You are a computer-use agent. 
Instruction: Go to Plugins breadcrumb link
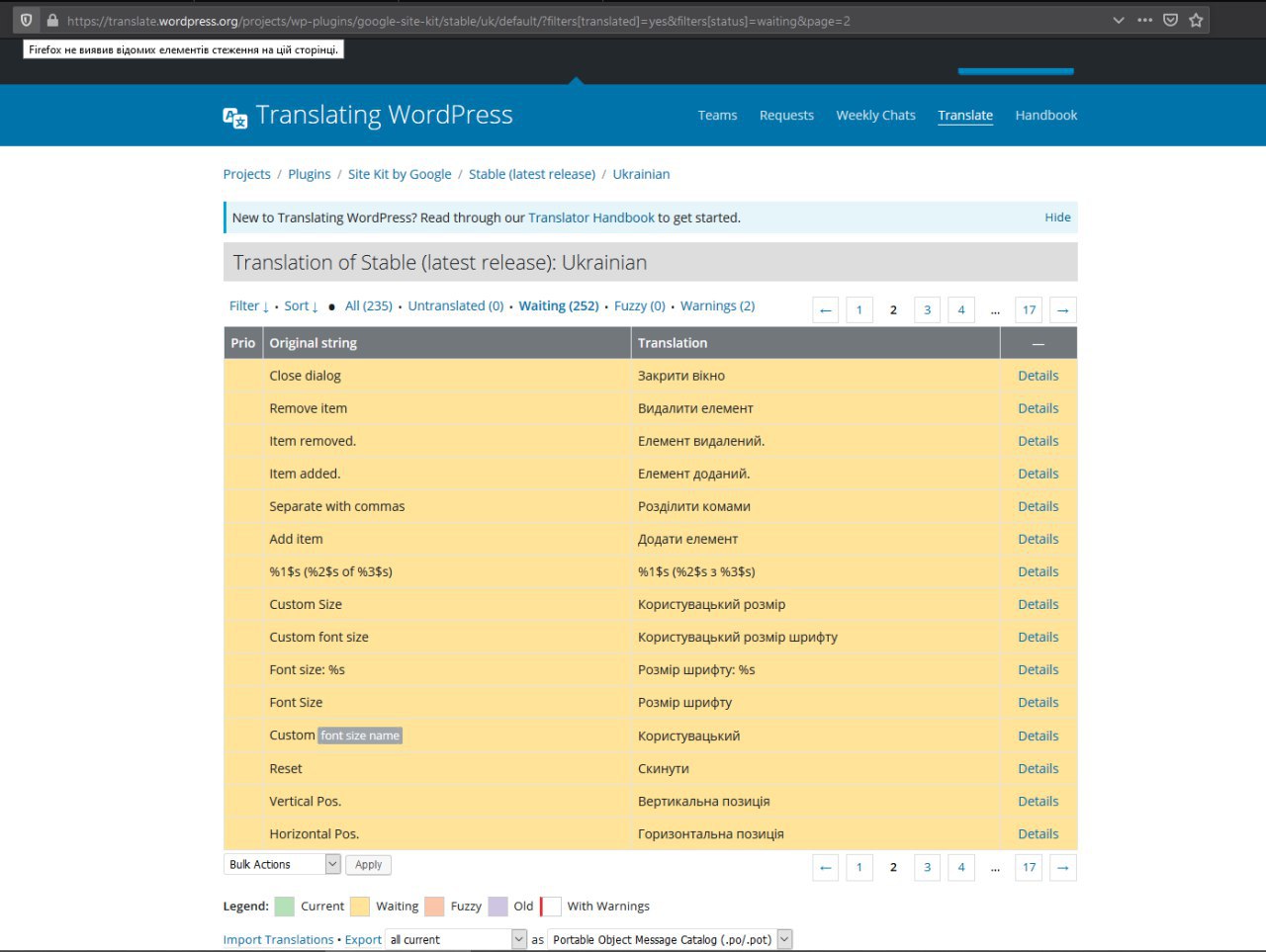click(310, 174)
